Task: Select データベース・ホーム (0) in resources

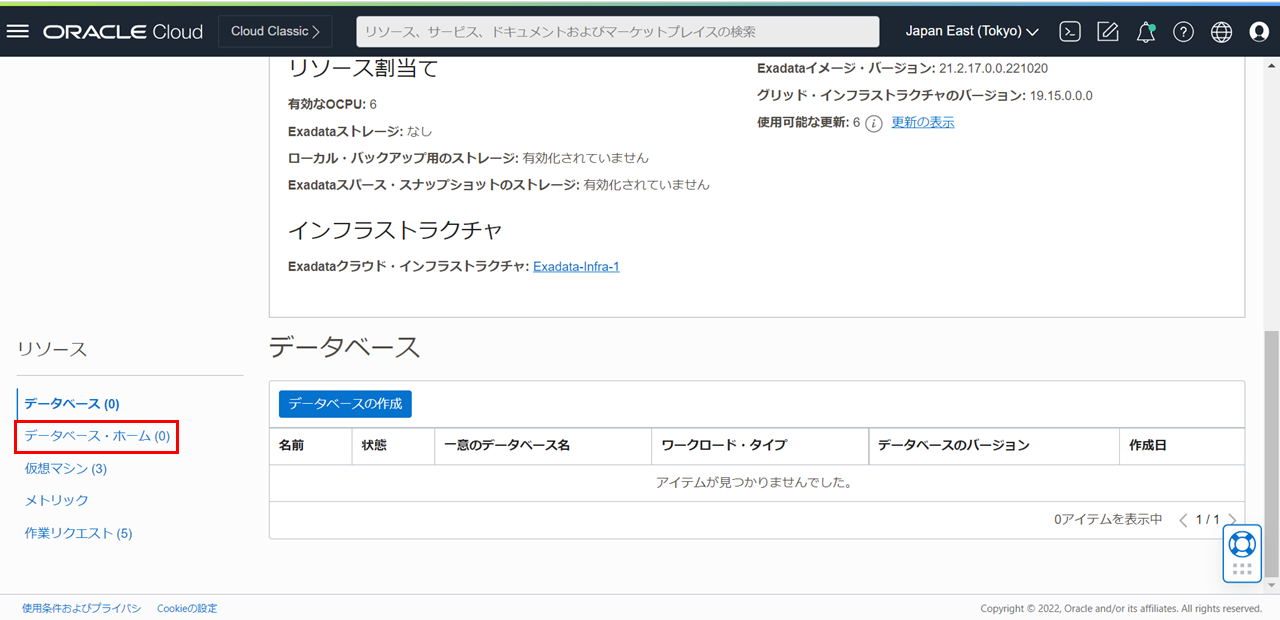Action: 97,436
